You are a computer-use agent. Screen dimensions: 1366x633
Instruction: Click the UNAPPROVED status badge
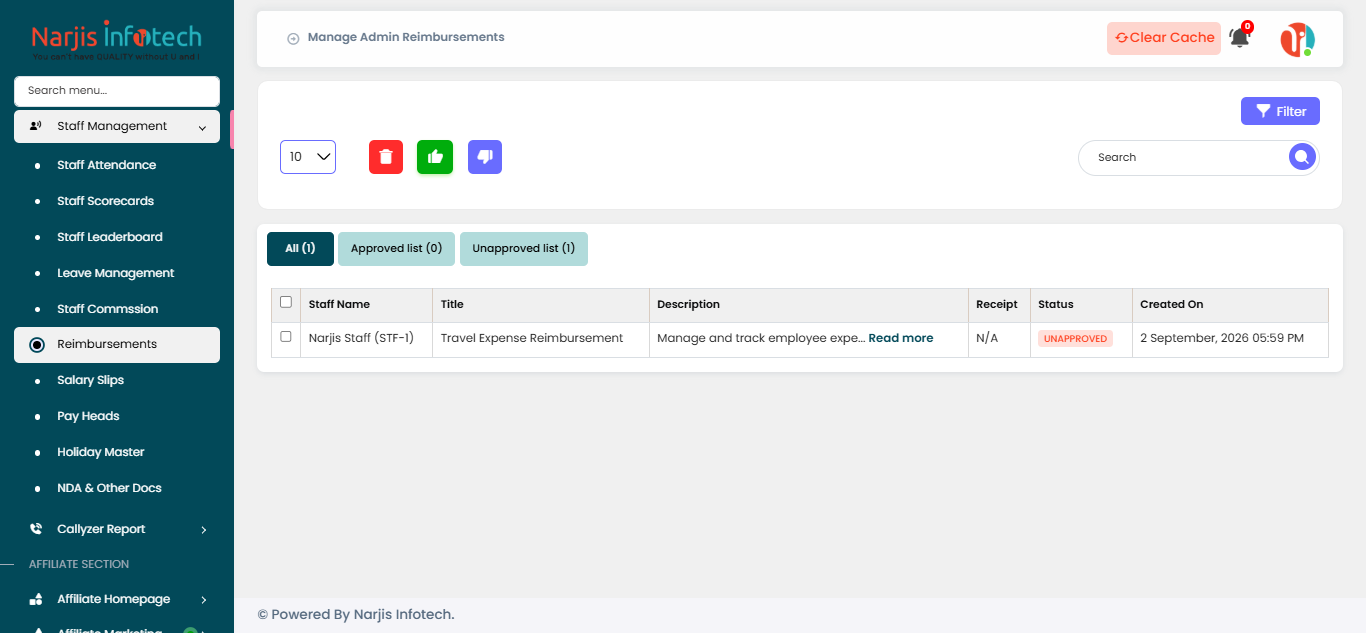click(x=1075, y=339)
